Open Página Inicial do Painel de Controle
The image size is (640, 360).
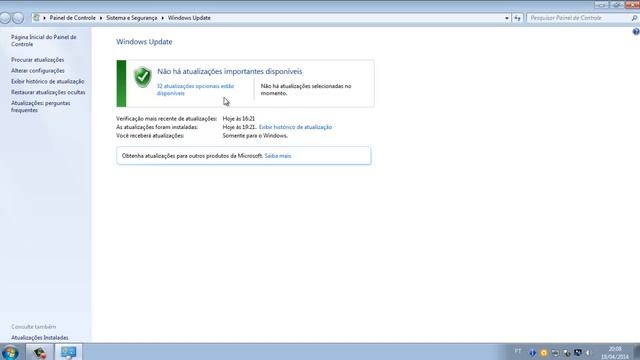44,40
